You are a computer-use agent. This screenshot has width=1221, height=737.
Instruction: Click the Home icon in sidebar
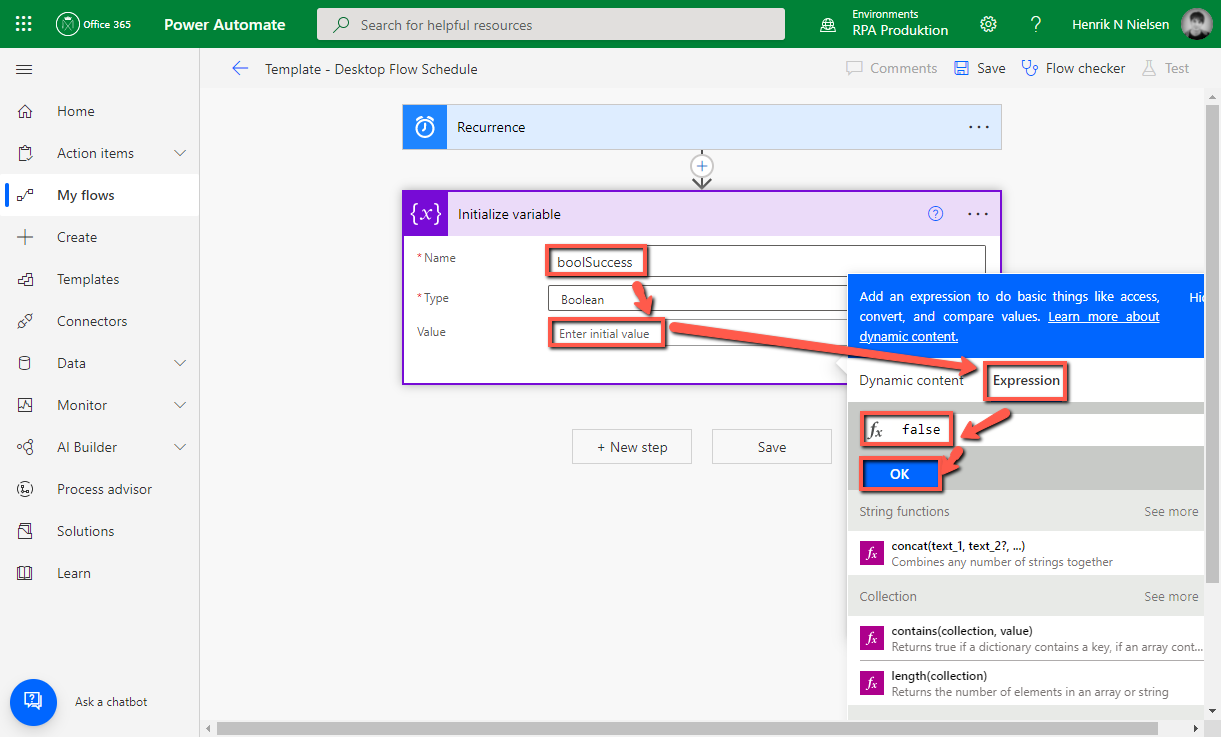point(26,111)
